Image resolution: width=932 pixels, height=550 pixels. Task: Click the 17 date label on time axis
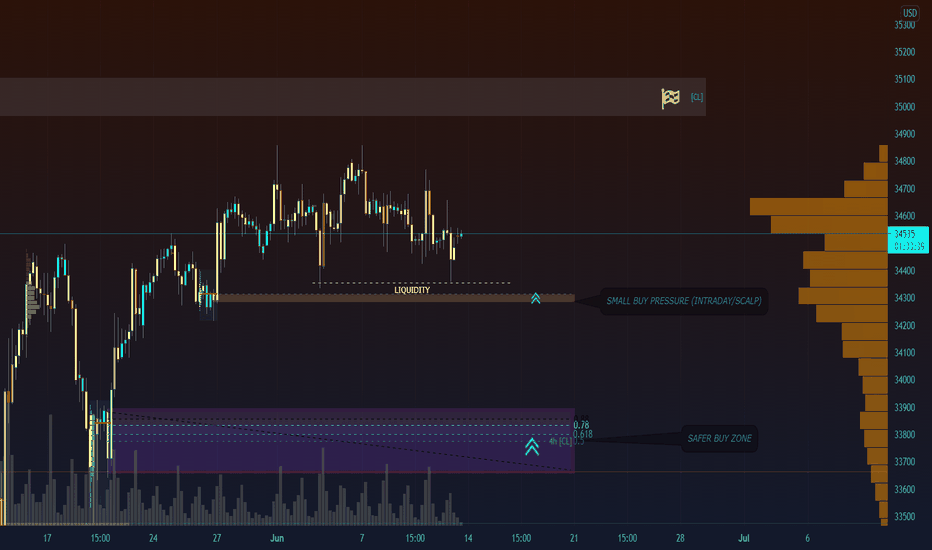48,538
